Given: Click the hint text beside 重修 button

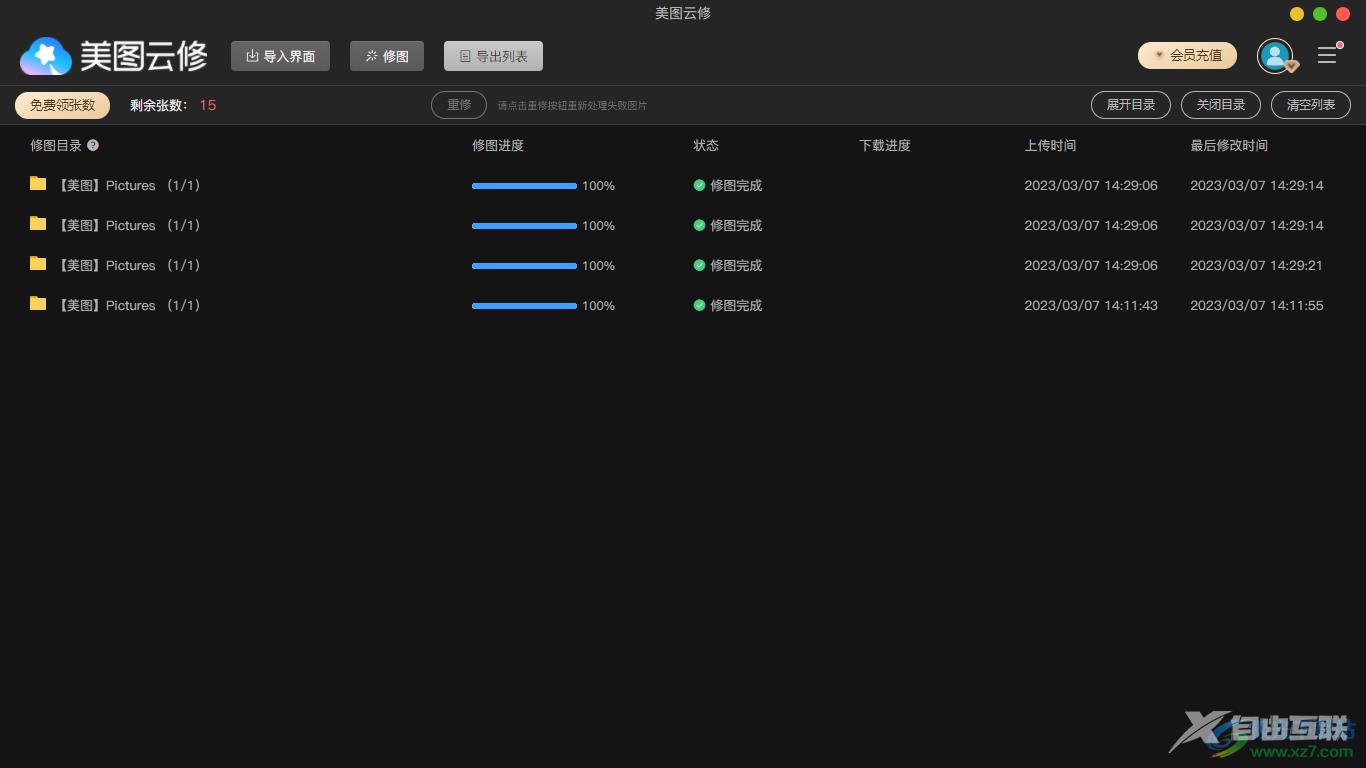Looking at the screenshot, I should [x=572, y=105].
